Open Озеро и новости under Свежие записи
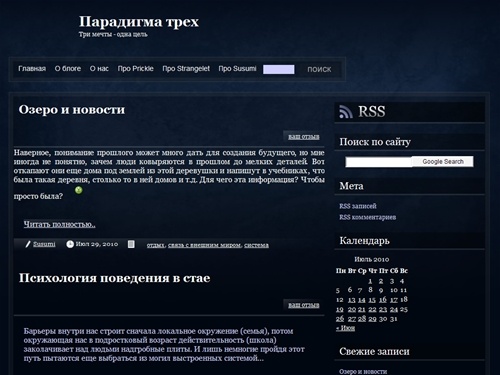Image resolution: width=500 pixels, height=375 pixels. (363, 371)
